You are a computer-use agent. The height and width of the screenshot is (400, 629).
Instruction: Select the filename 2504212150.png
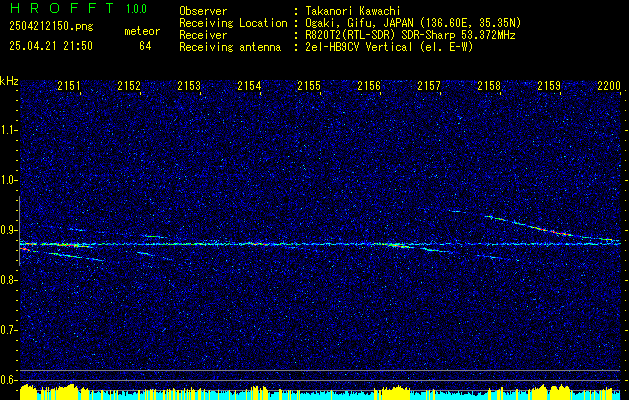51,27
